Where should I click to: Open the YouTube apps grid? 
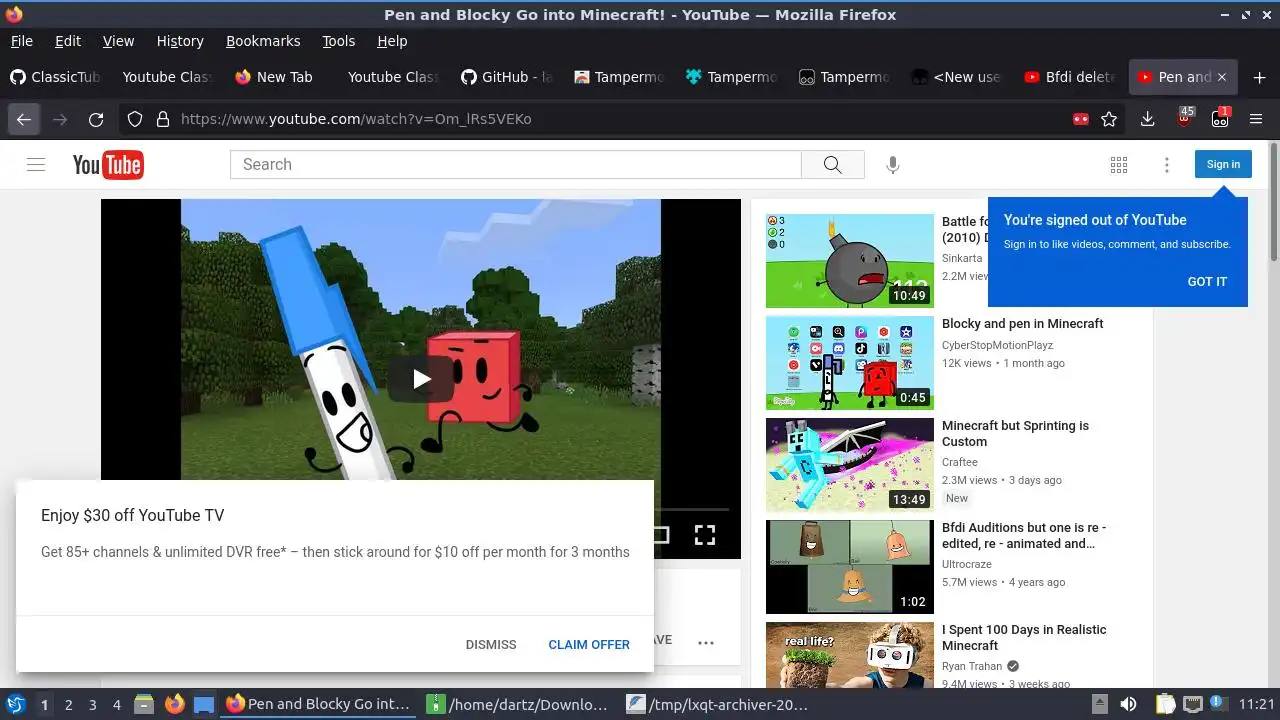pos(1119,165)
